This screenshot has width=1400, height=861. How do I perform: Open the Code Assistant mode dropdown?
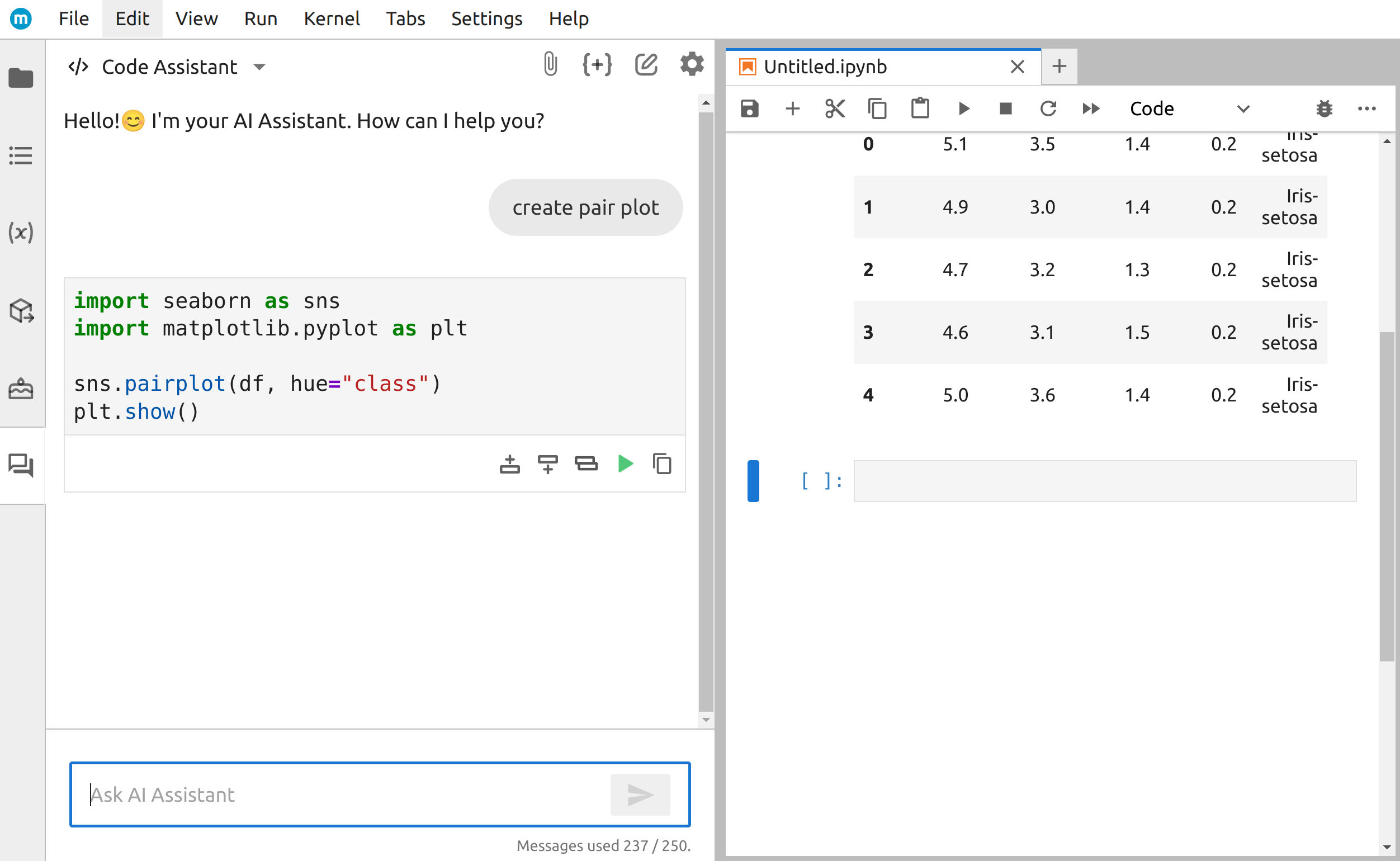click(259, 67)
